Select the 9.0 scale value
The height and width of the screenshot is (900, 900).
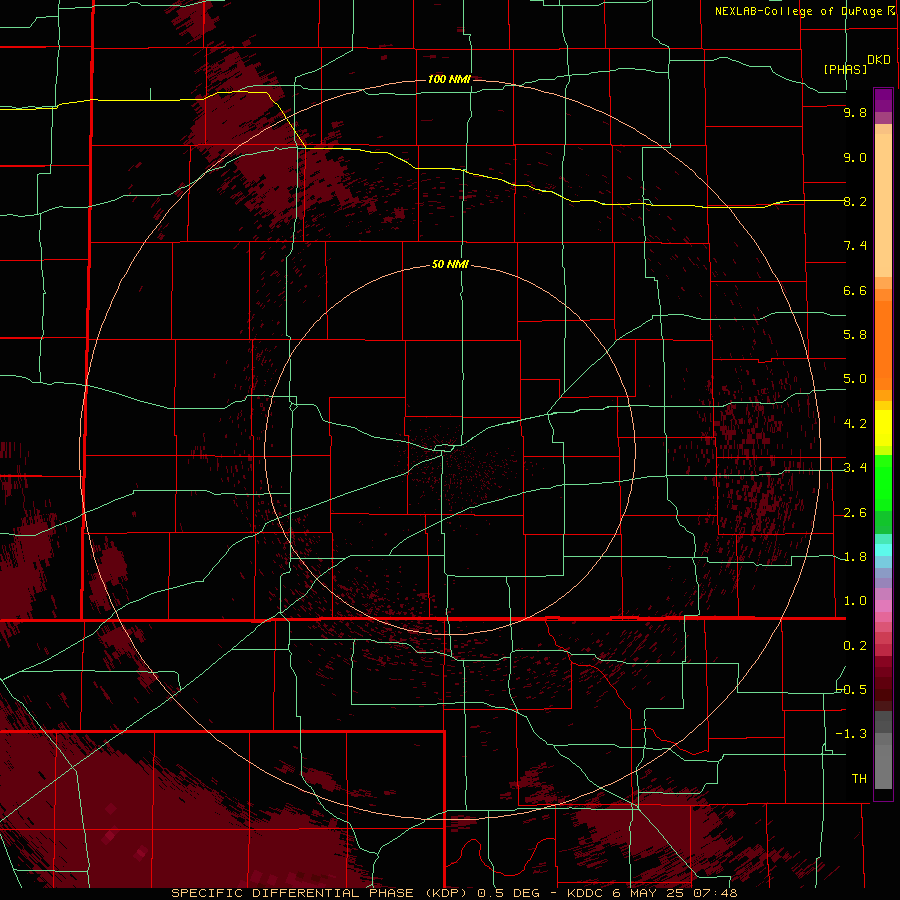855,157
